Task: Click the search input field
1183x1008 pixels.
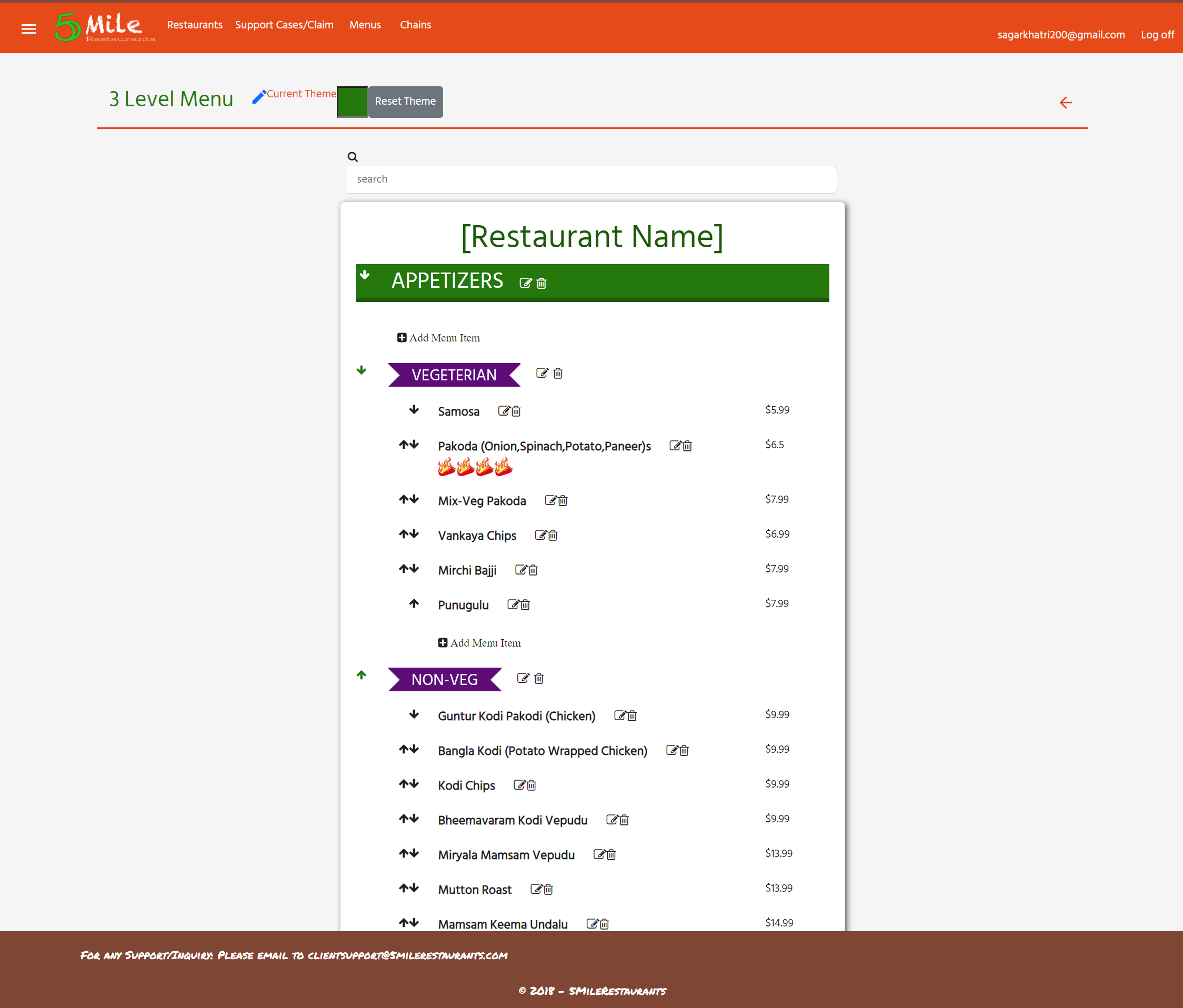Action: tap(592, 178)
